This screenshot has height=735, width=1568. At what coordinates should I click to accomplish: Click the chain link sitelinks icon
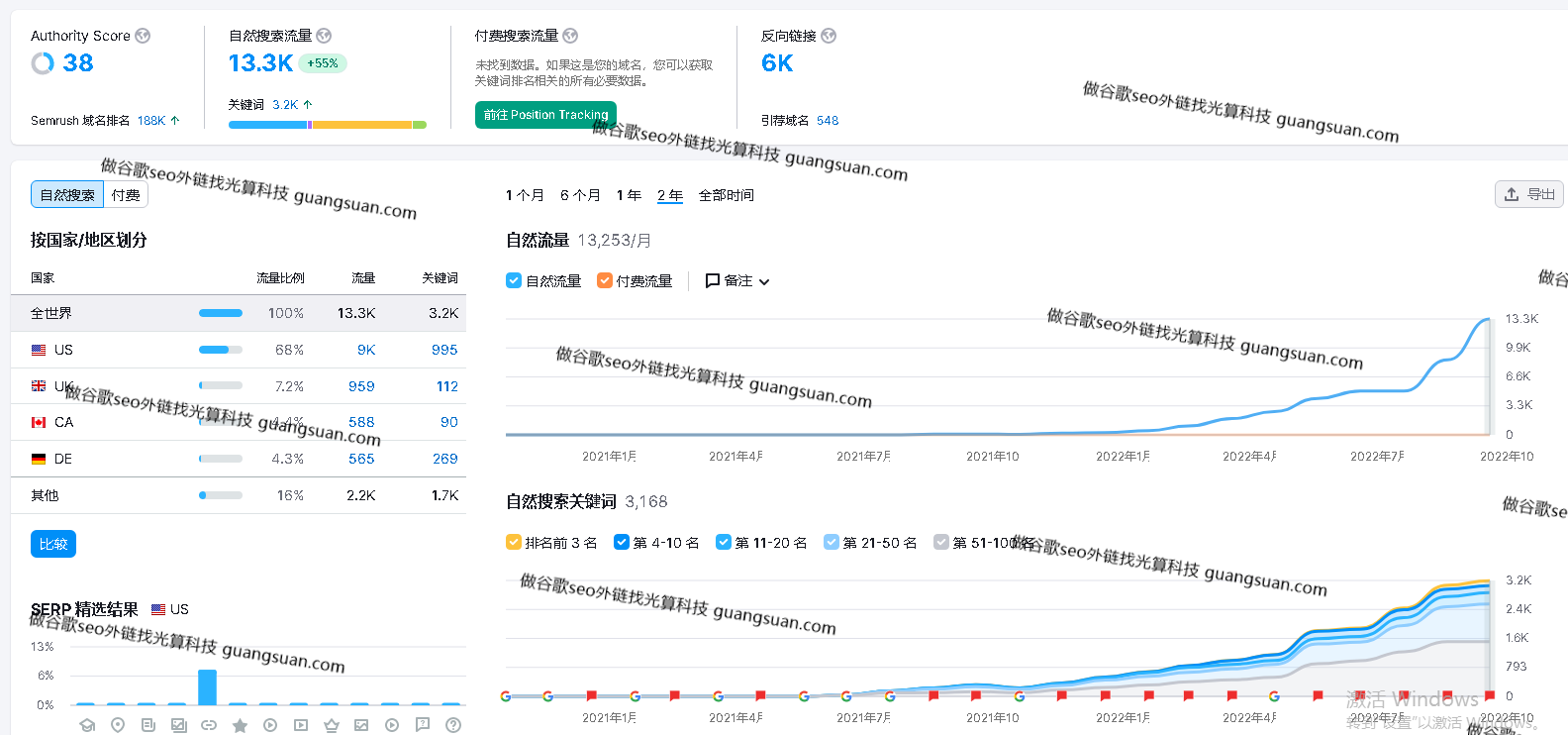[209, 725]
